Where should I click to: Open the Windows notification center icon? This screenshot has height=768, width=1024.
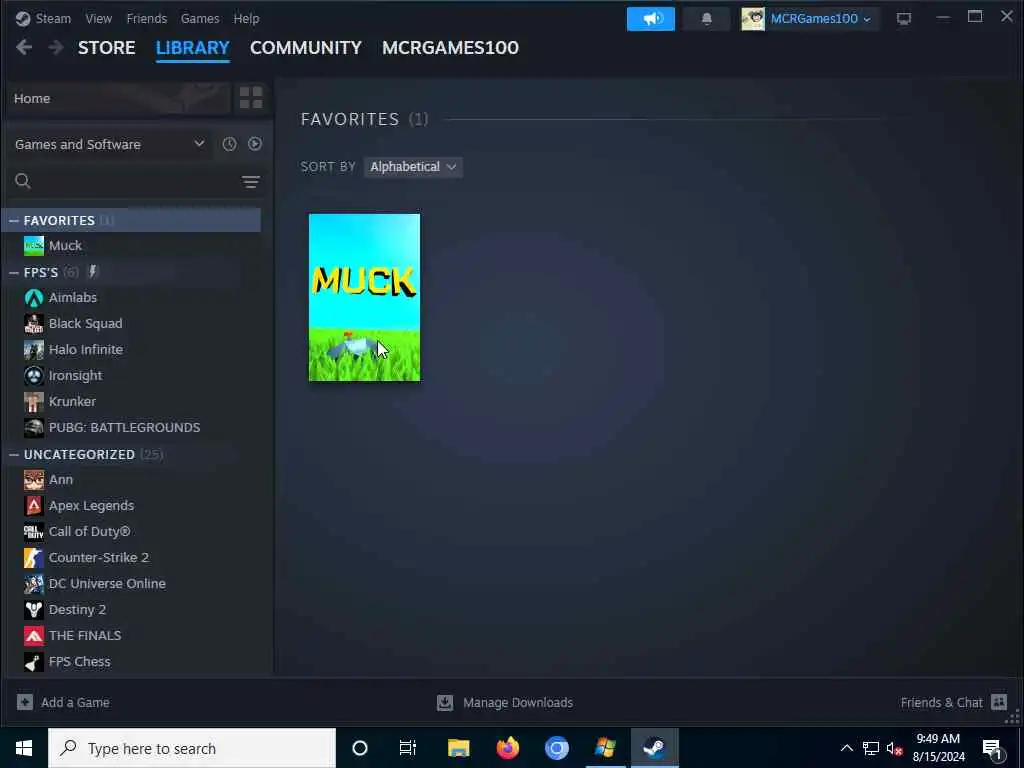(992, 748)
